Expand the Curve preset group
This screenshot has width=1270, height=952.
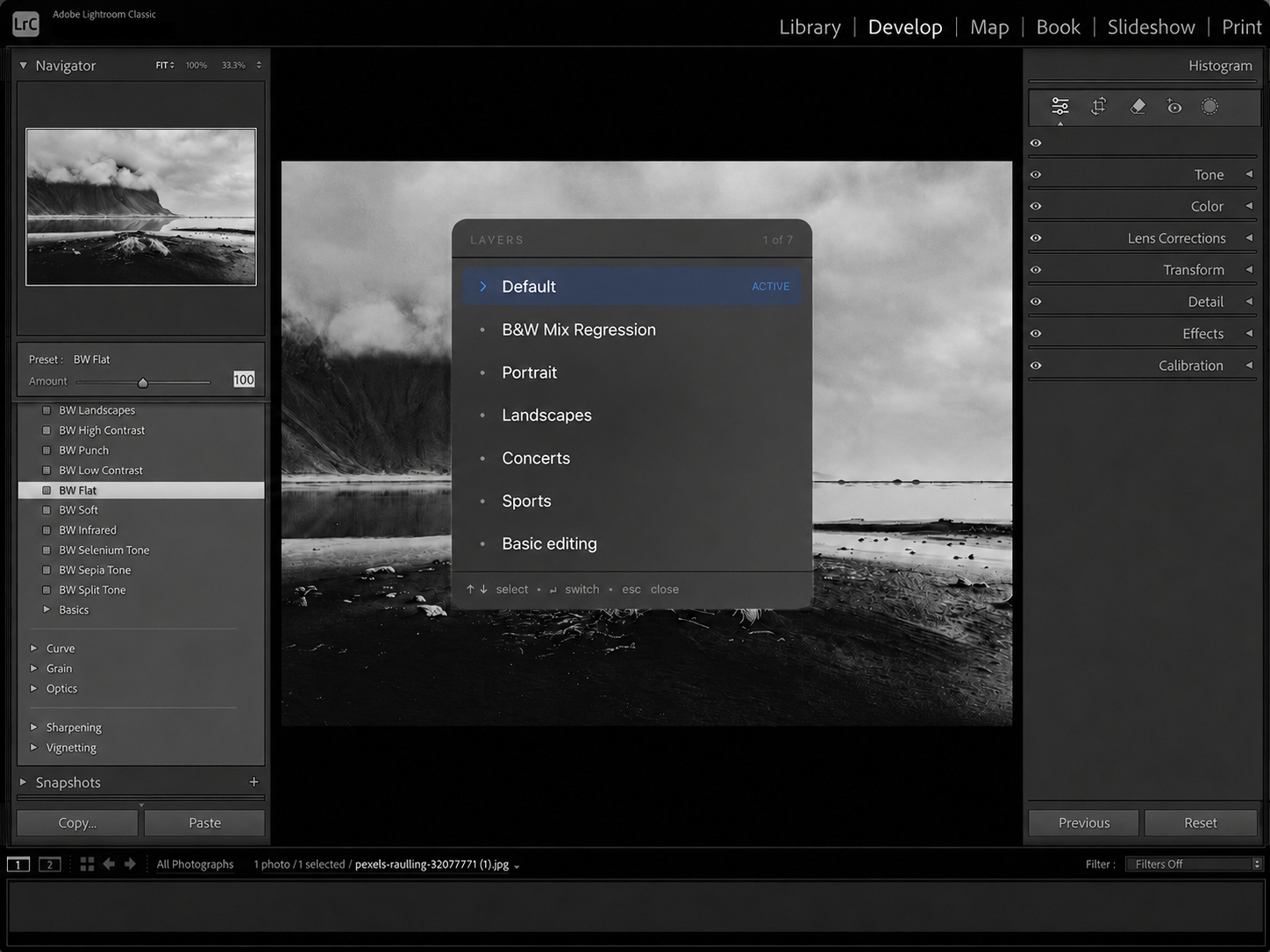point(33,649)
